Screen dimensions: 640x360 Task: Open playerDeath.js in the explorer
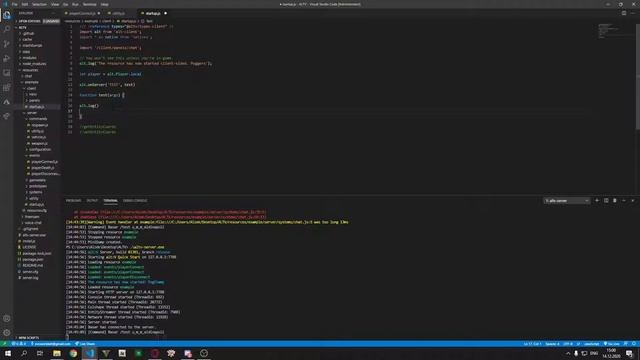42,168
